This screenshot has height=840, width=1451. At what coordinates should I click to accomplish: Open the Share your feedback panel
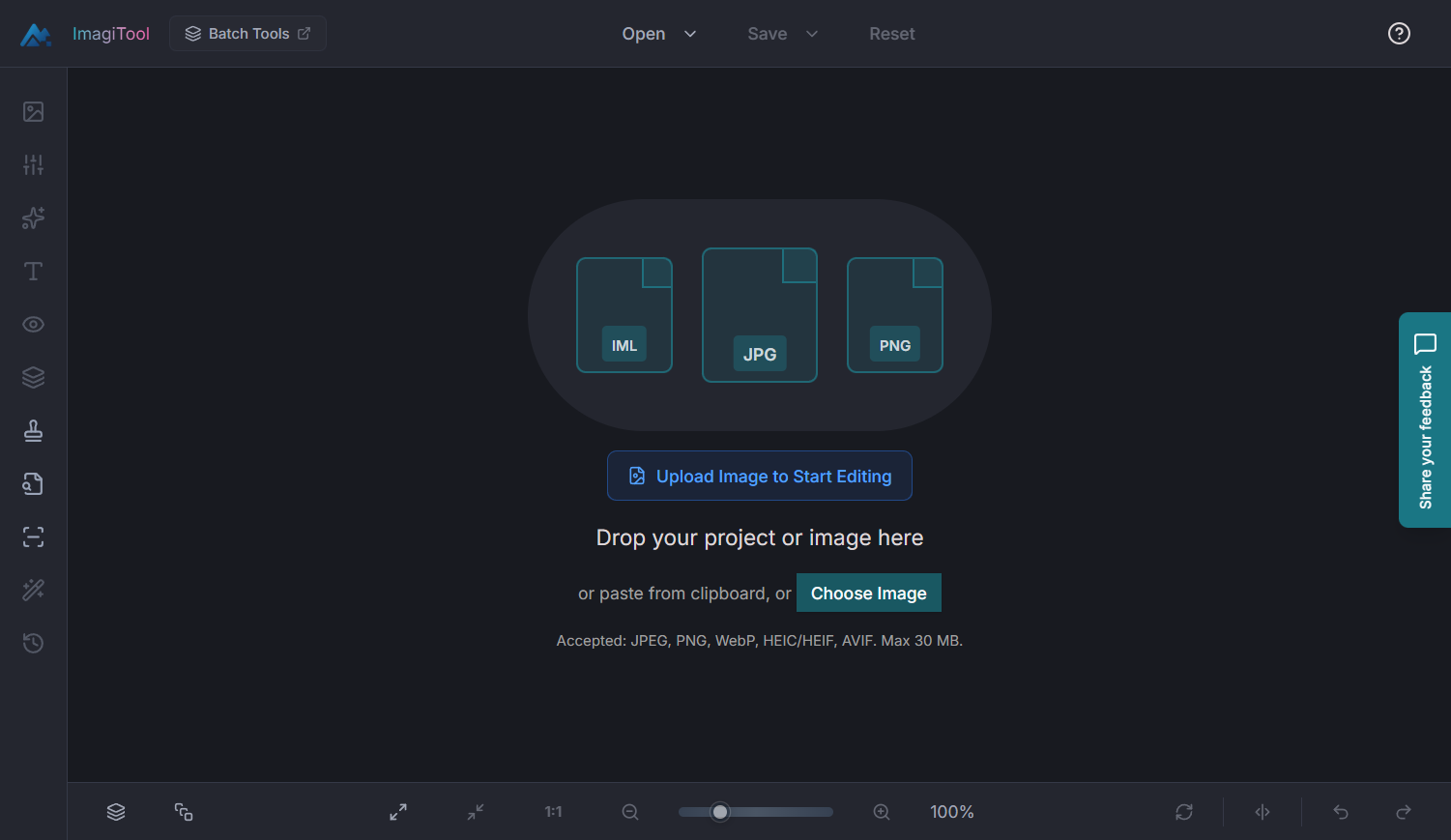(1425, 420)
